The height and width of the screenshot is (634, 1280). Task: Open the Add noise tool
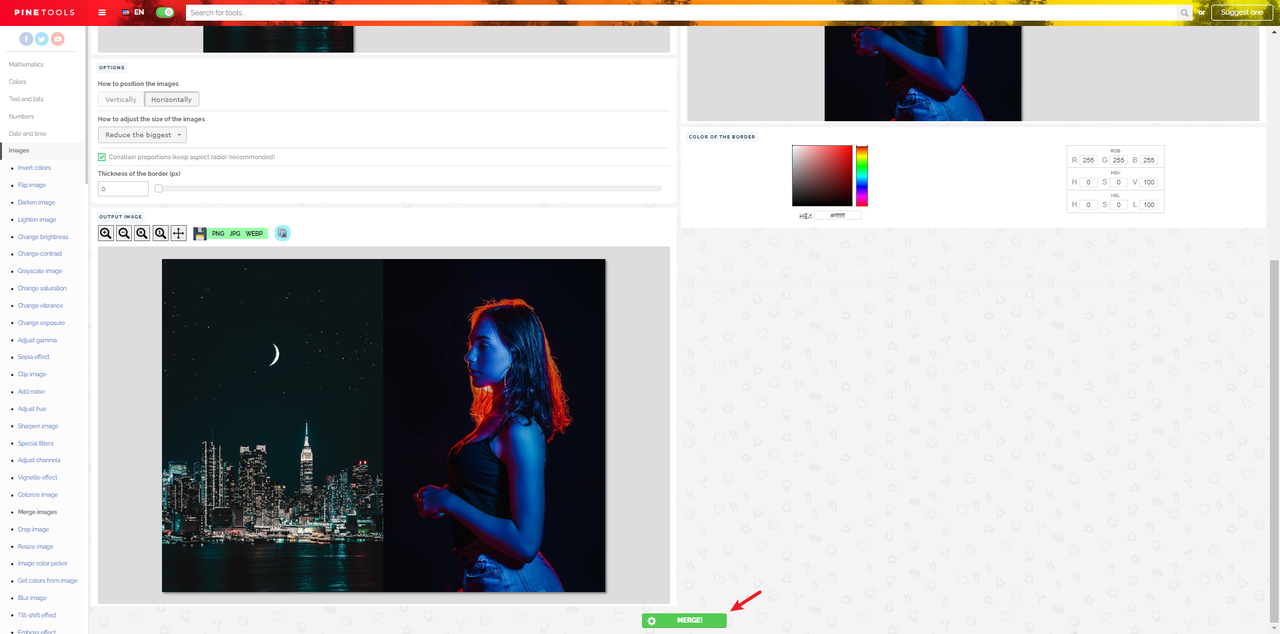click(31, 392)
